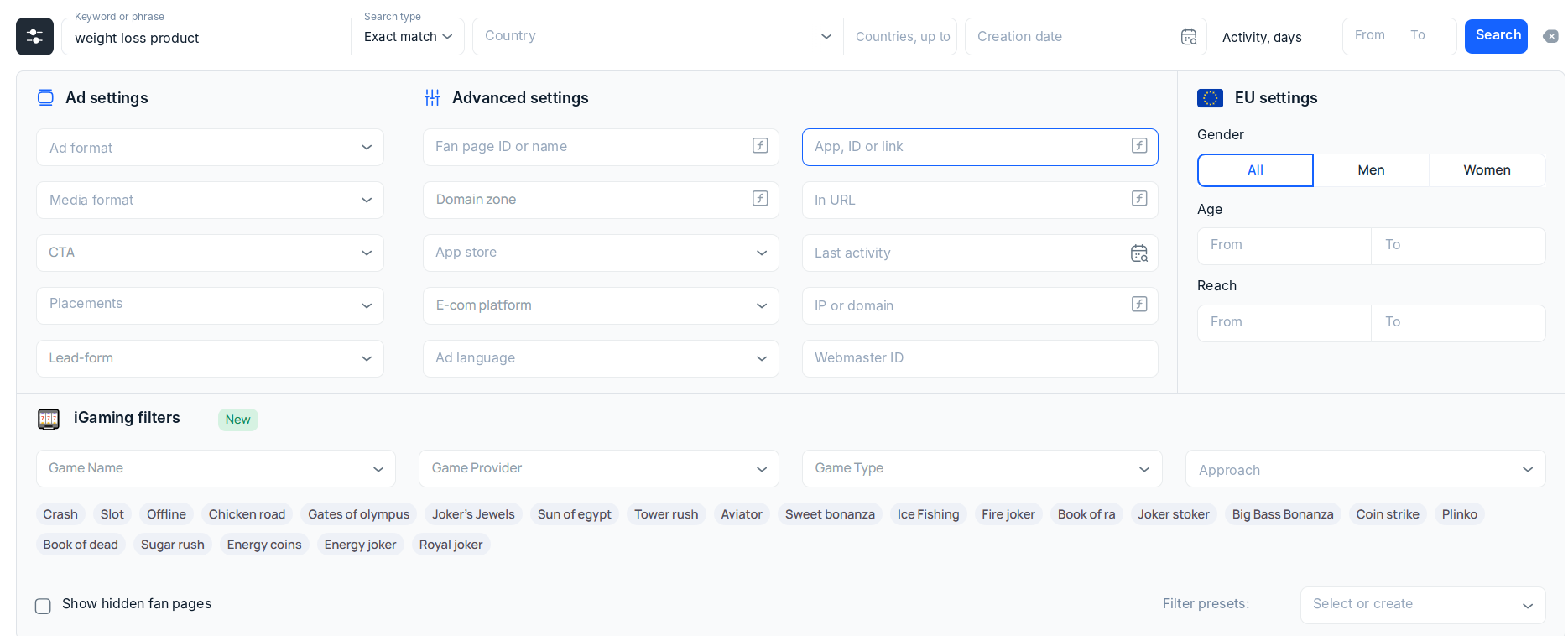
Task: Click the blue Search button
Action: 1496,36
